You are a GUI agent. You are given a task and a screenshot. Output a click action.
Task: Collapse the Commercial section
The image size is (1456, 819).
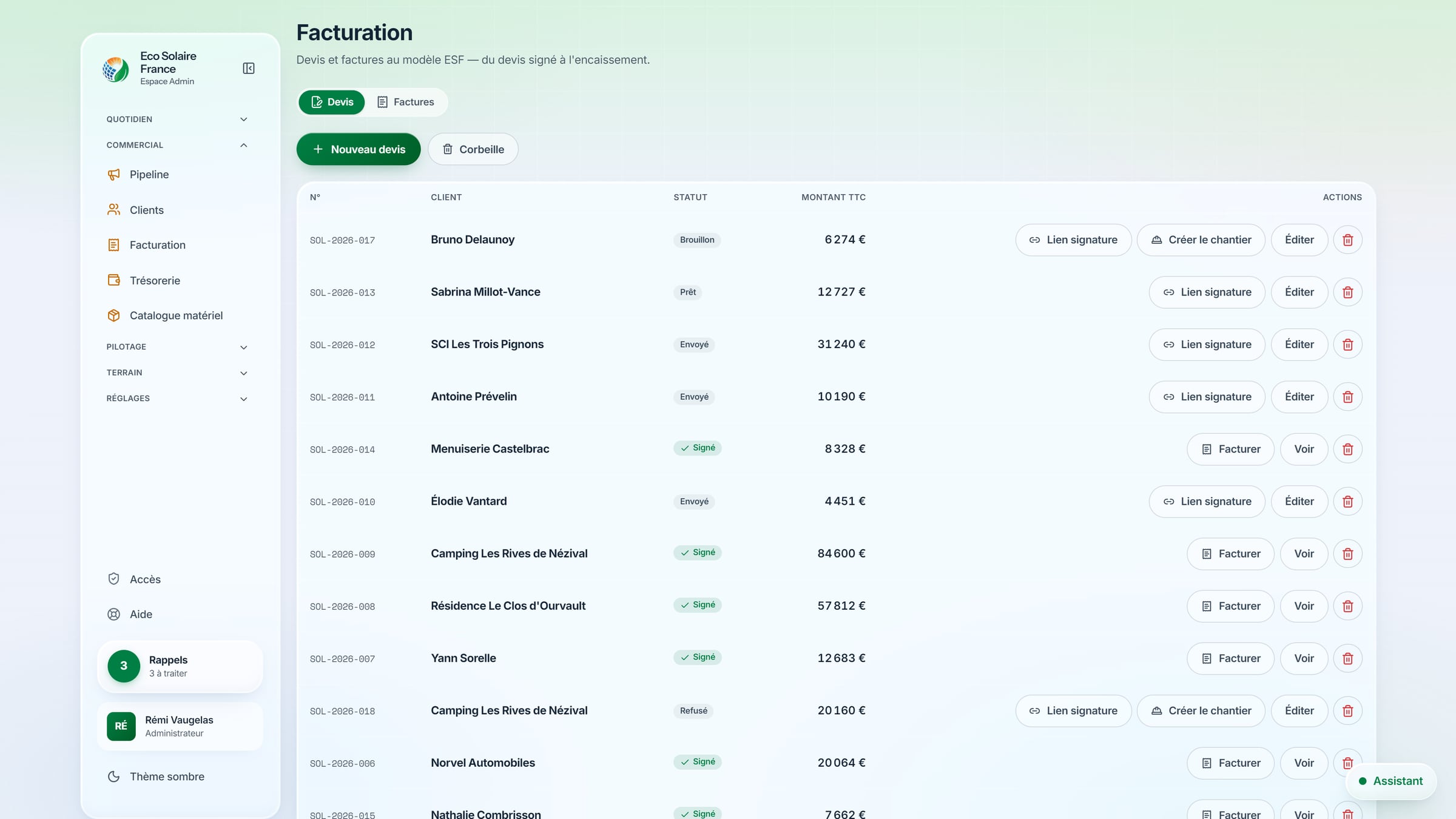[177, 145]
